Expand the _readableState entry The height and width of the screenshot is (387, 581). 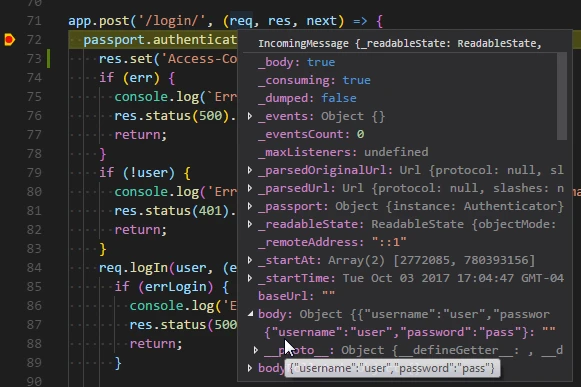tap(250, 224)
